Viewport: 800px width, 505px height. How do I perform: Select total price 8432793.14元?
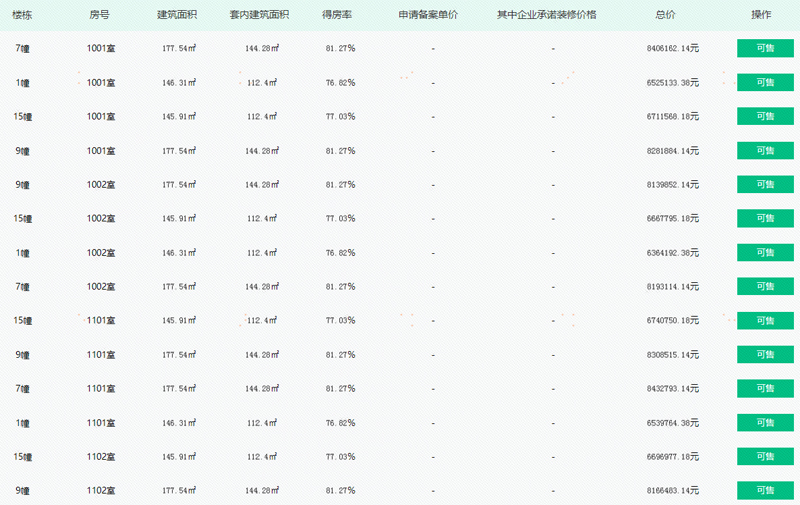(x=672, y=389)
